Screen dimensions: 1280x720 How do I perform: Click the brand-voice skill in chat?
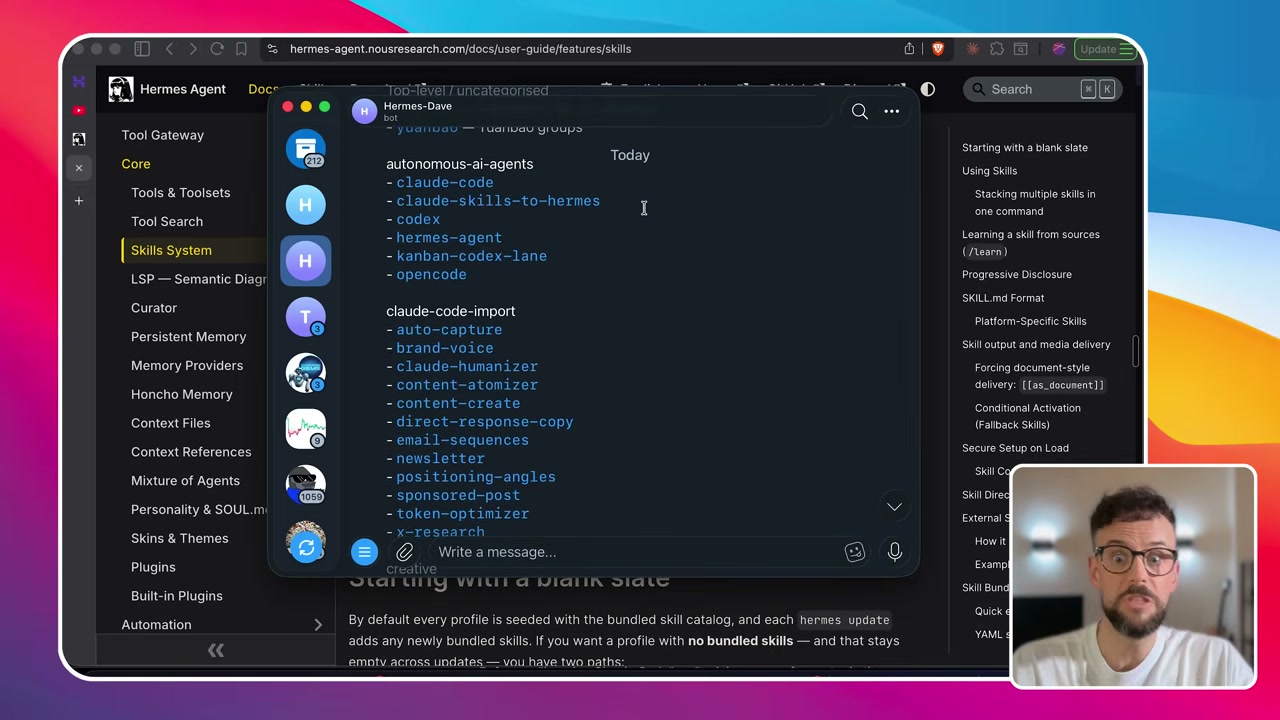tap(445, 348)
